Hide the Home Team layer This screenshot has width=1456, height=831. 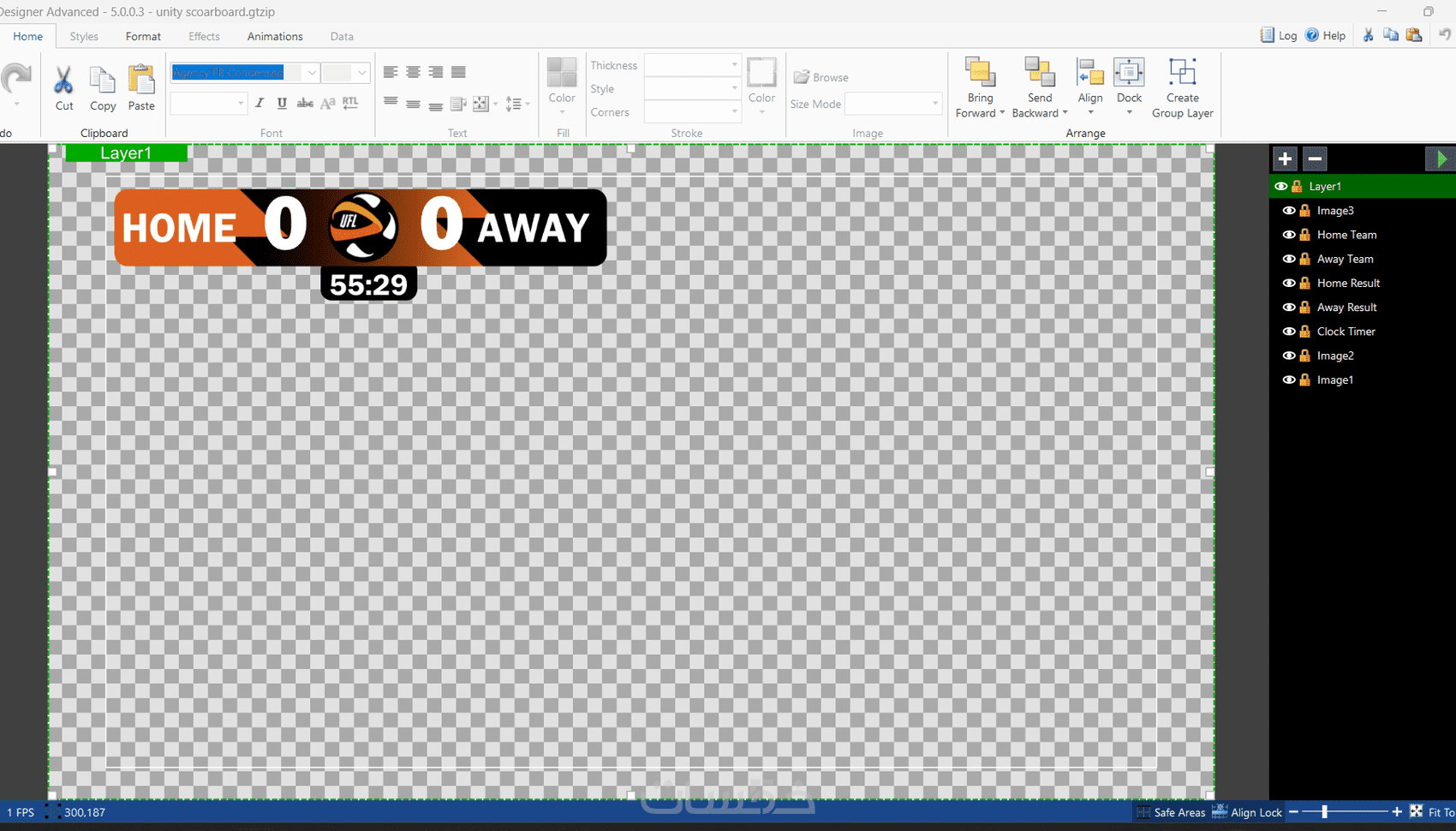tap(1289, 235)
